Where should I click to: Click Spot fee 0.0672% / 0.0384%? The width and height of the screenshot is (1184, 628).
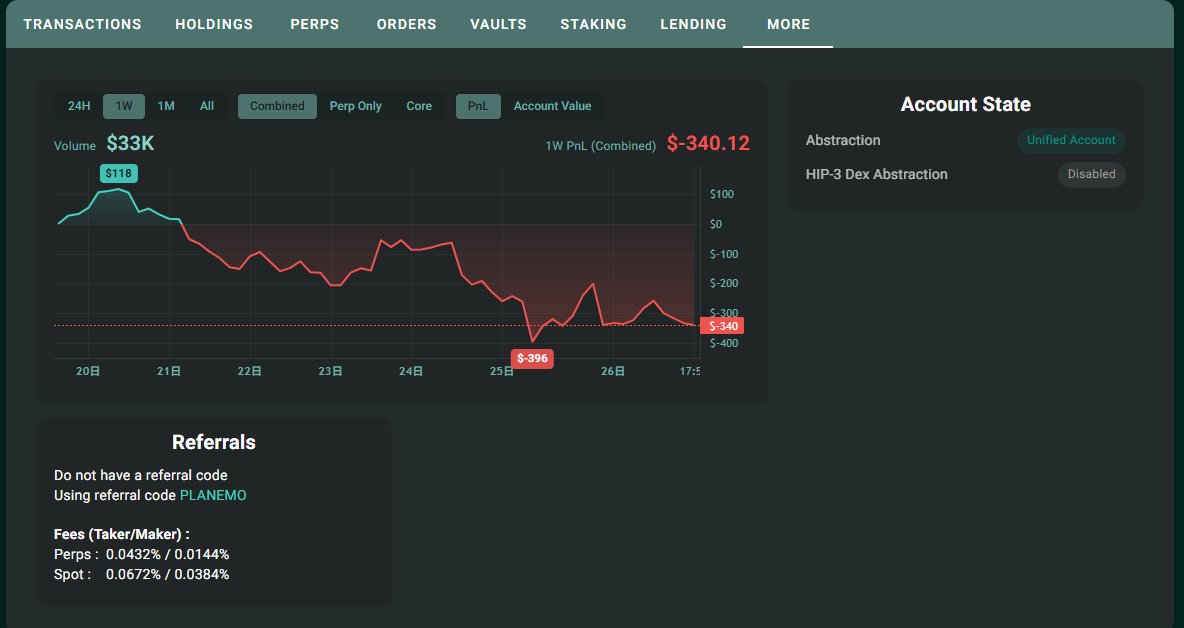[168, 574]
